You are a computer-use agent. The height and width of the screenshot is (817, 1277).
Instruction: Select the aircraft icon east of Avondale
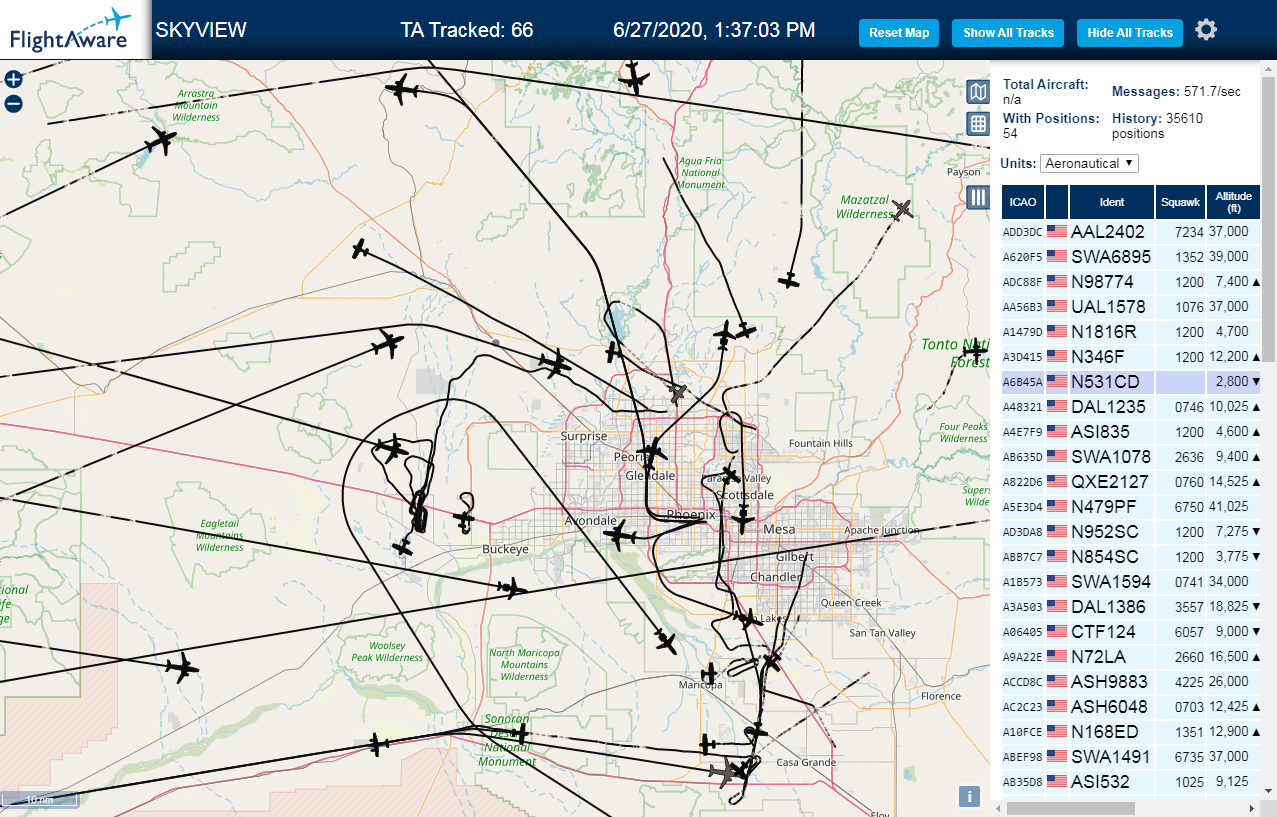pyautogui.click(x=620, y=537)
